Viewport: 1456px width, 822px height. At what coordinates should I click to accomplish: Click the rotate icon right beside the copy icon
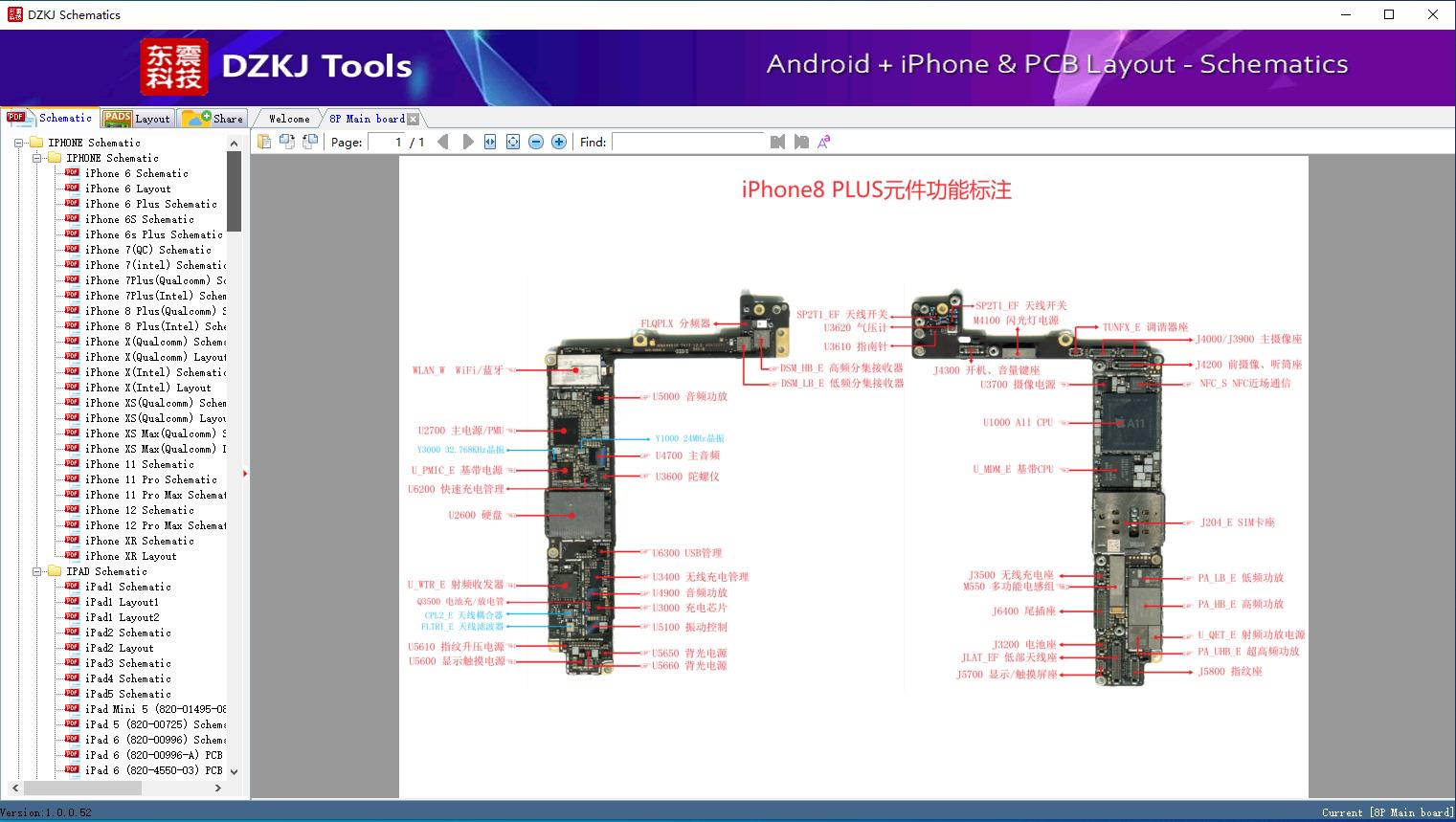click(x=287, y=142)
